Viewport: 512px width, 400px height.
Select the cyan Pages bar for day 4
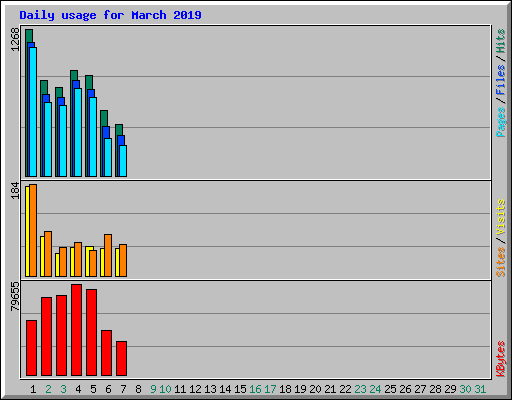[x=78, y=132]
